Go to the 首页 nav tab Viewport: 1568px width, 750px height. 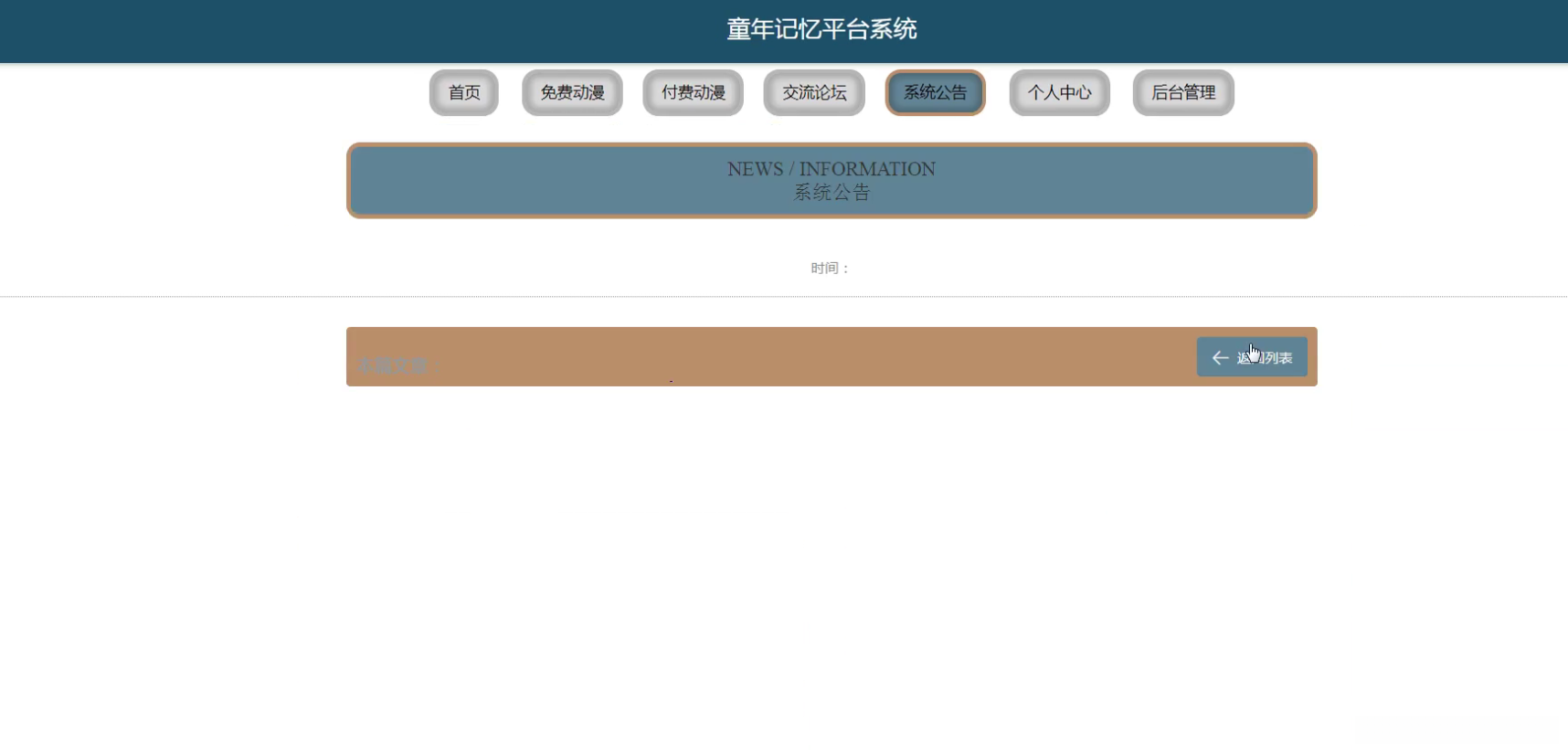click(x=464, y=92)
